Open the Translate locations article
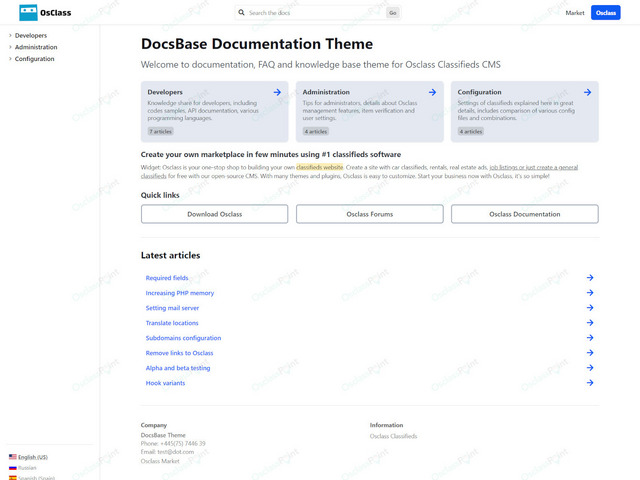This screenshot has width=640, height=480. point(172,323)
